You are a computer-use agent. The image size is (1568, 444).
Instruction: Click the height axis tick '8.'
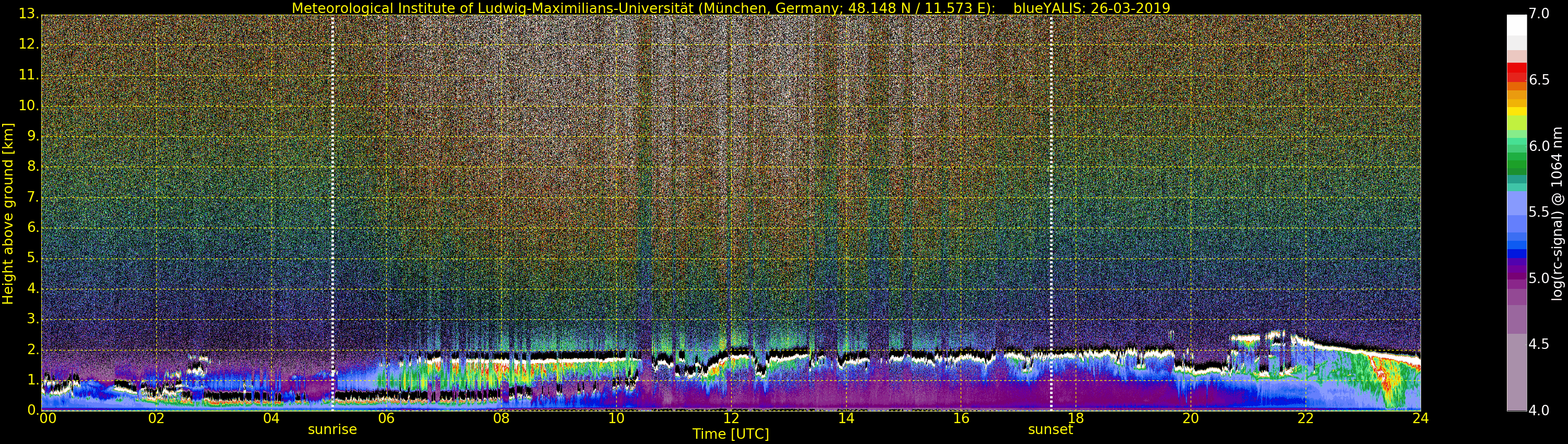[33, 166]
